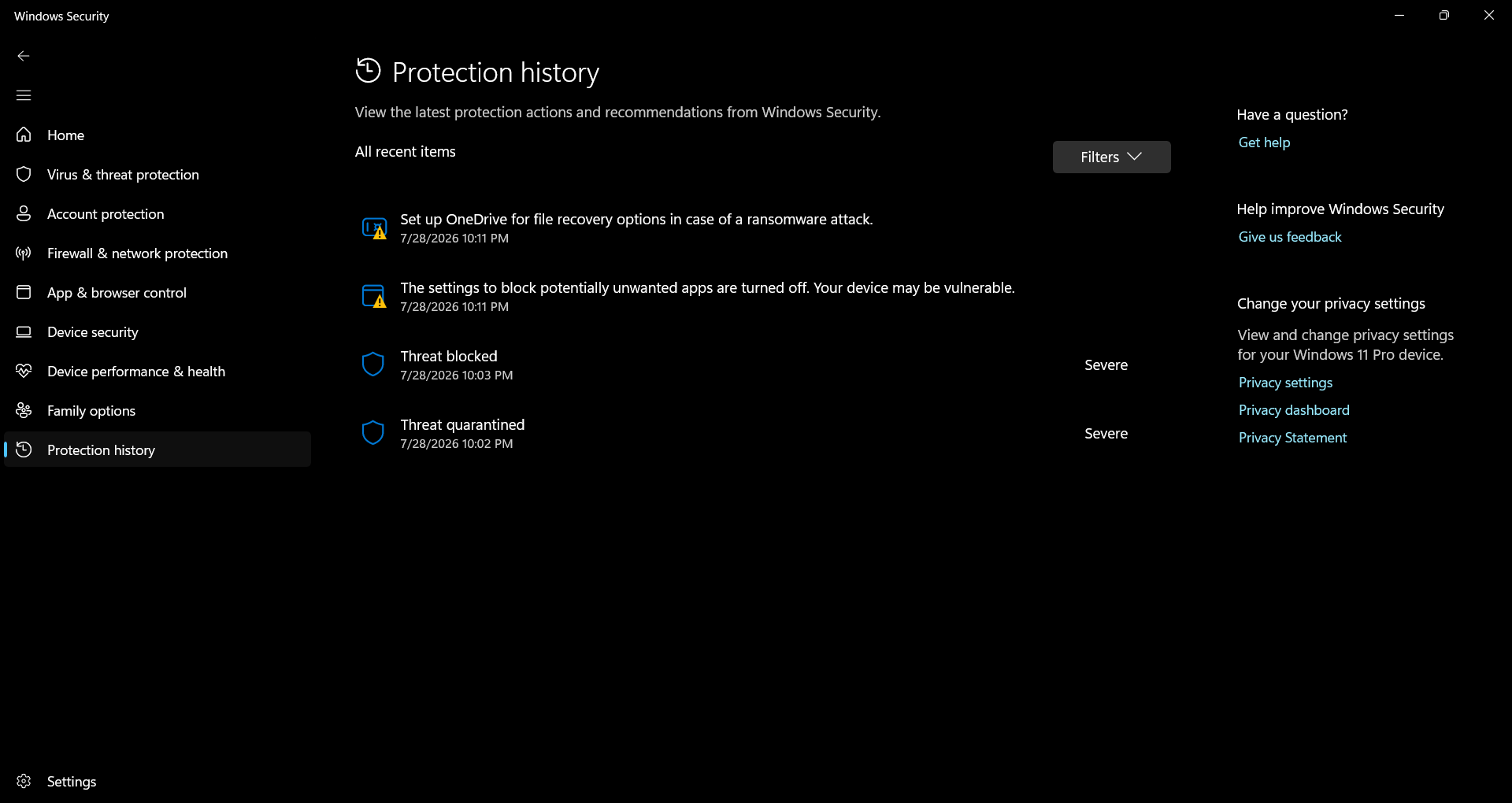Click the Protection history clock icon in sidebar
This screenshot has height=803, width=1512.
pos(24,450)
